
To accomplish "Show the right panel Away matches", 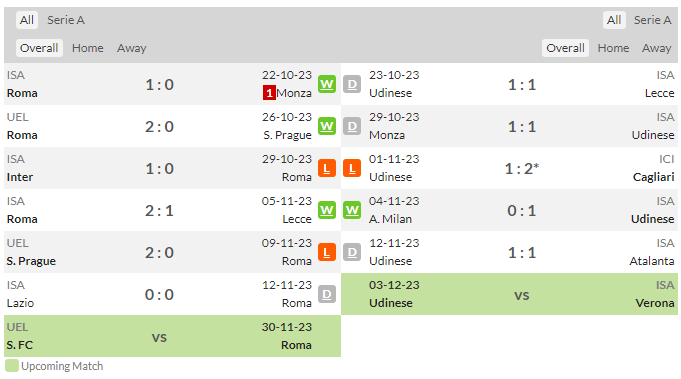I will click(x=657, y=48).
